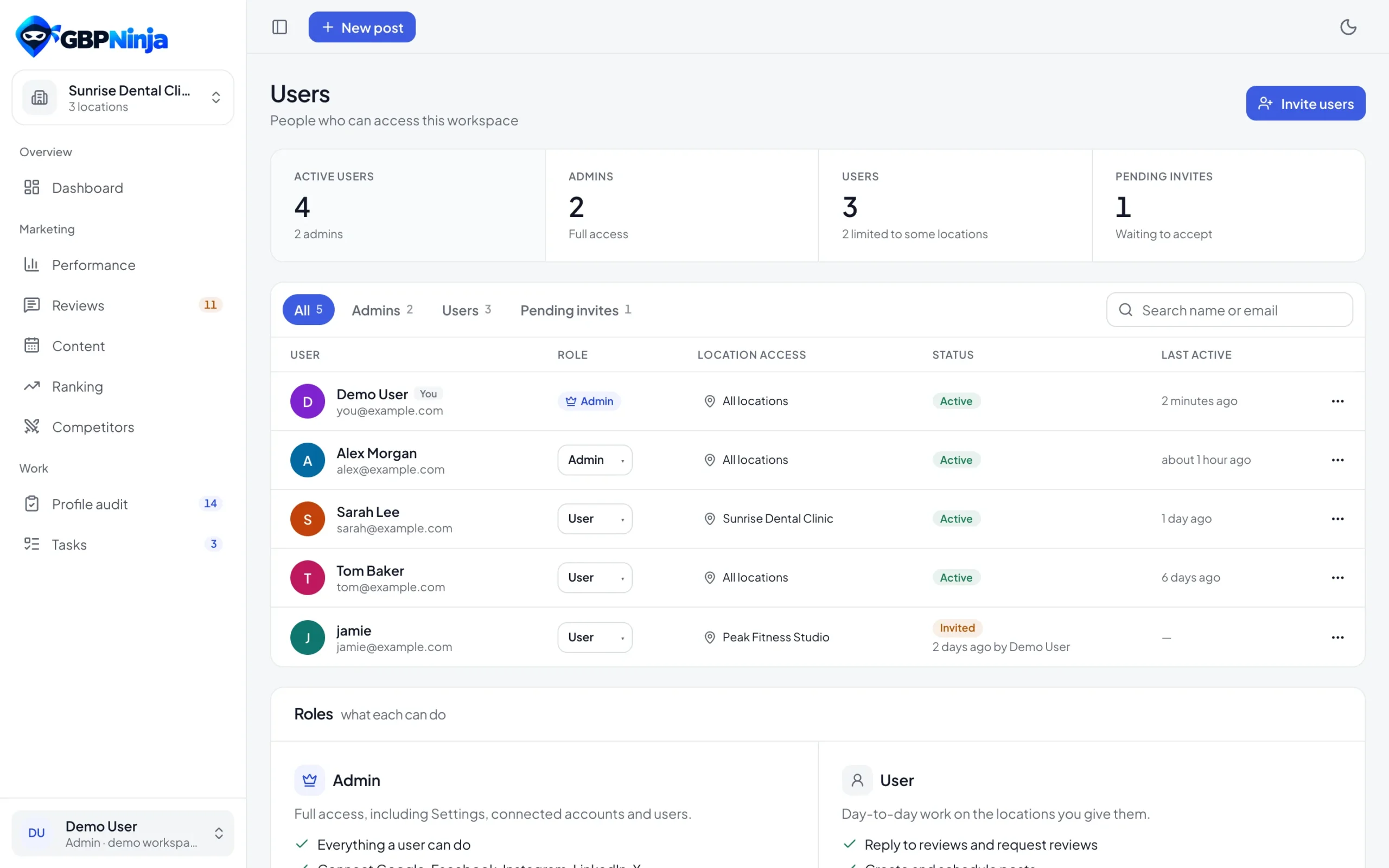Click Peak Fitness Studio location text
This screenshot has height=868, width=1389.
[x=775, y=637]
